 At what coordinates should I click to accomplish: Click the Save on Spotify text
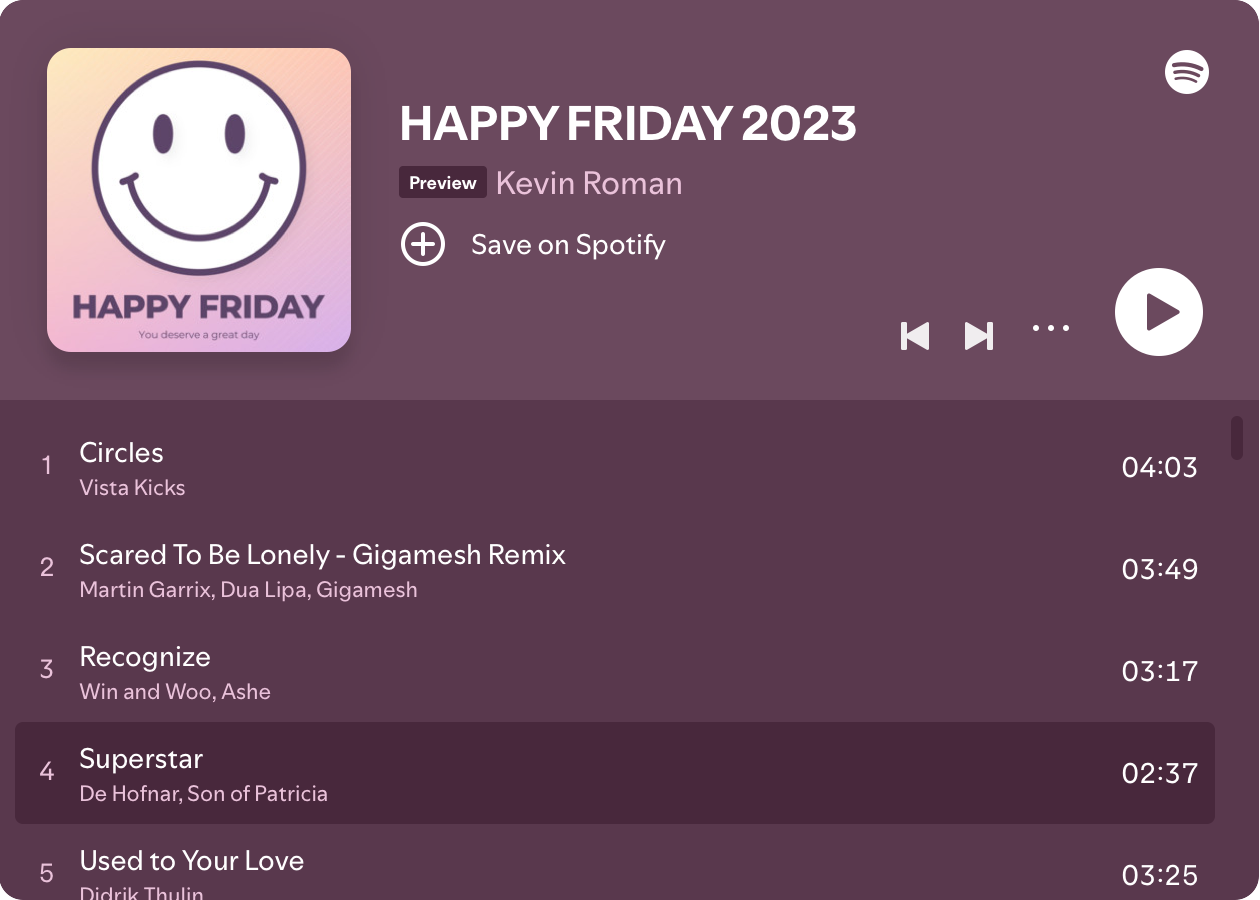(568, 245)
